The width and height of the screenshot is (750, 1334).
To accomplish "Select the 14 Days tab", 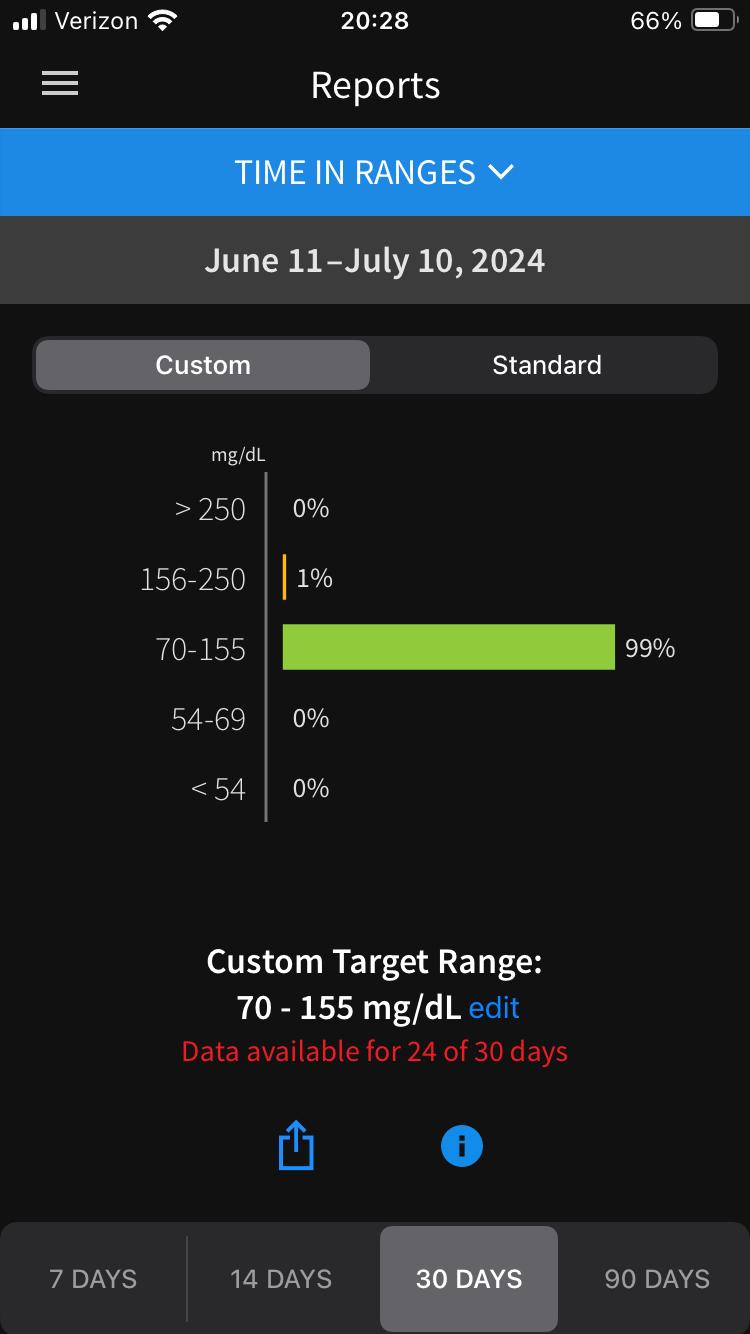I will pyautogui.click(x=281, y=1279).
